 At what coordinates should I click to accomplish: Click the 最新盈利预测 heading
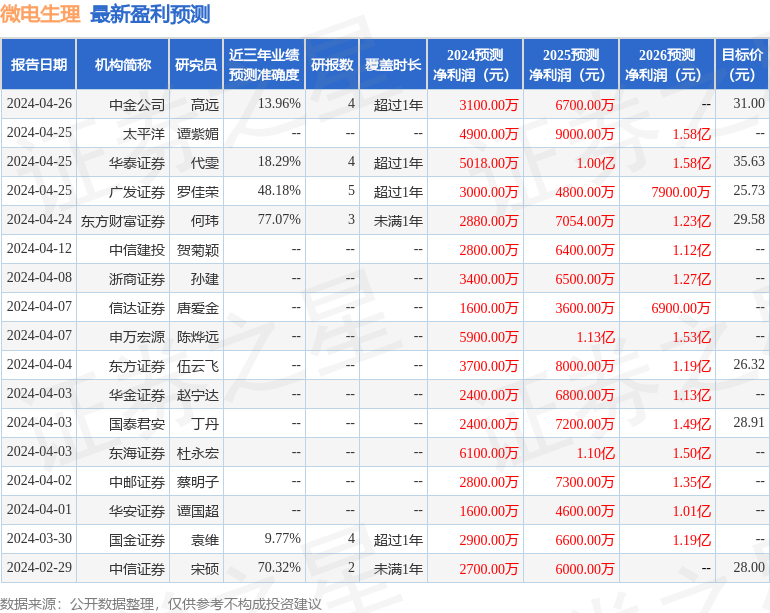click(150, 14)
